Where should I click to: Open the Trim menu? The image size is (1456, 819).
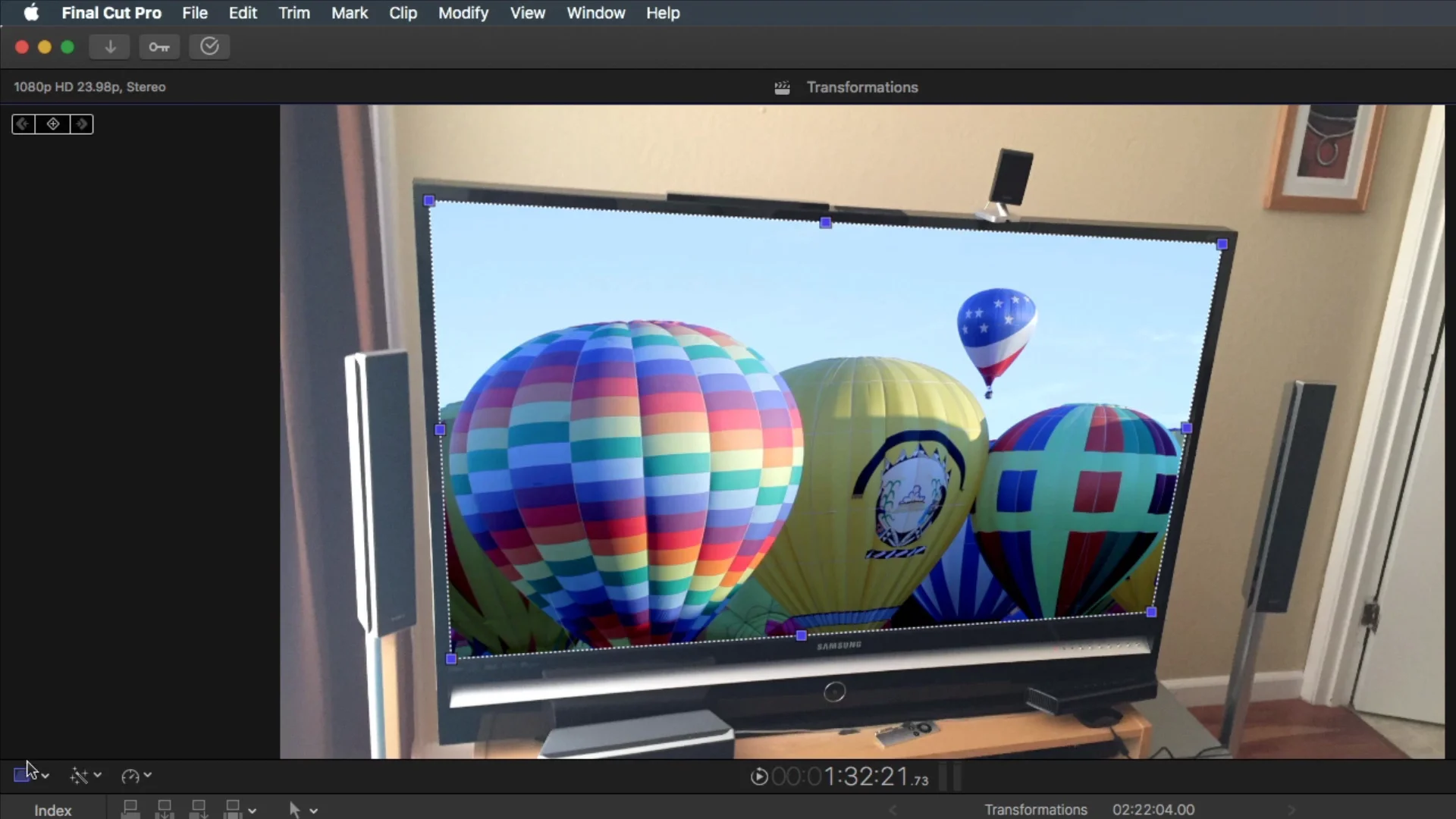[x=293, y=13]
